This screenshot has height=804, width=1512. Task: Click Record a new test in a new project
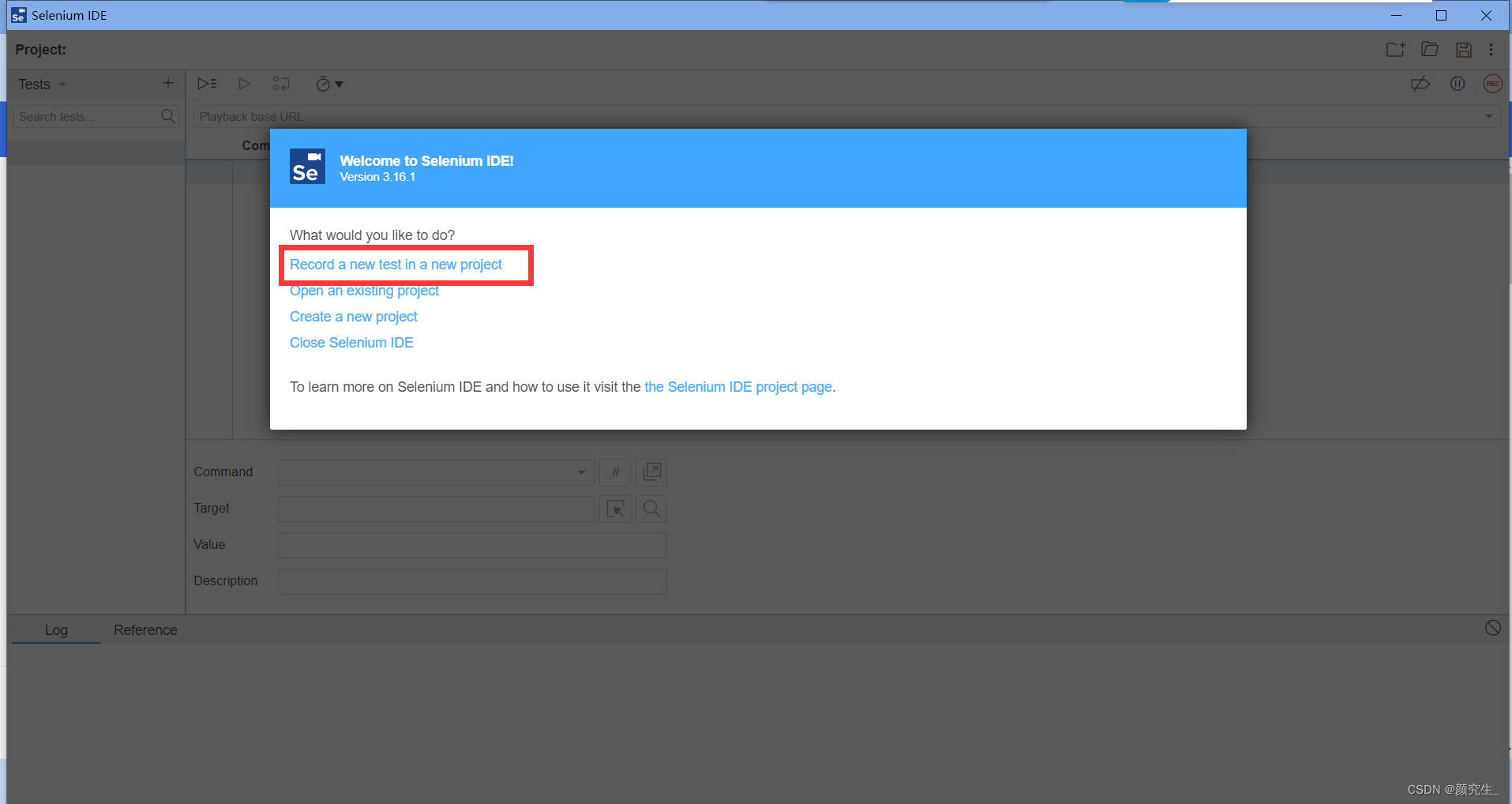click(396, 265)
